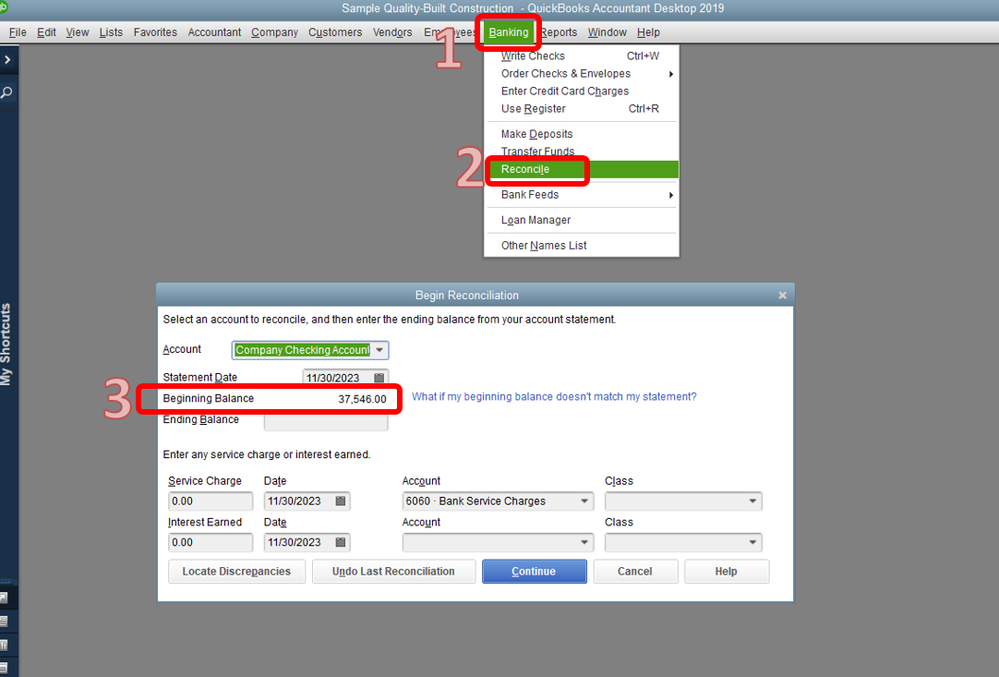Viewport: 999px width, 677px height.
Task: Open calendar picker beside Statement Date
Action: [379, 378]
